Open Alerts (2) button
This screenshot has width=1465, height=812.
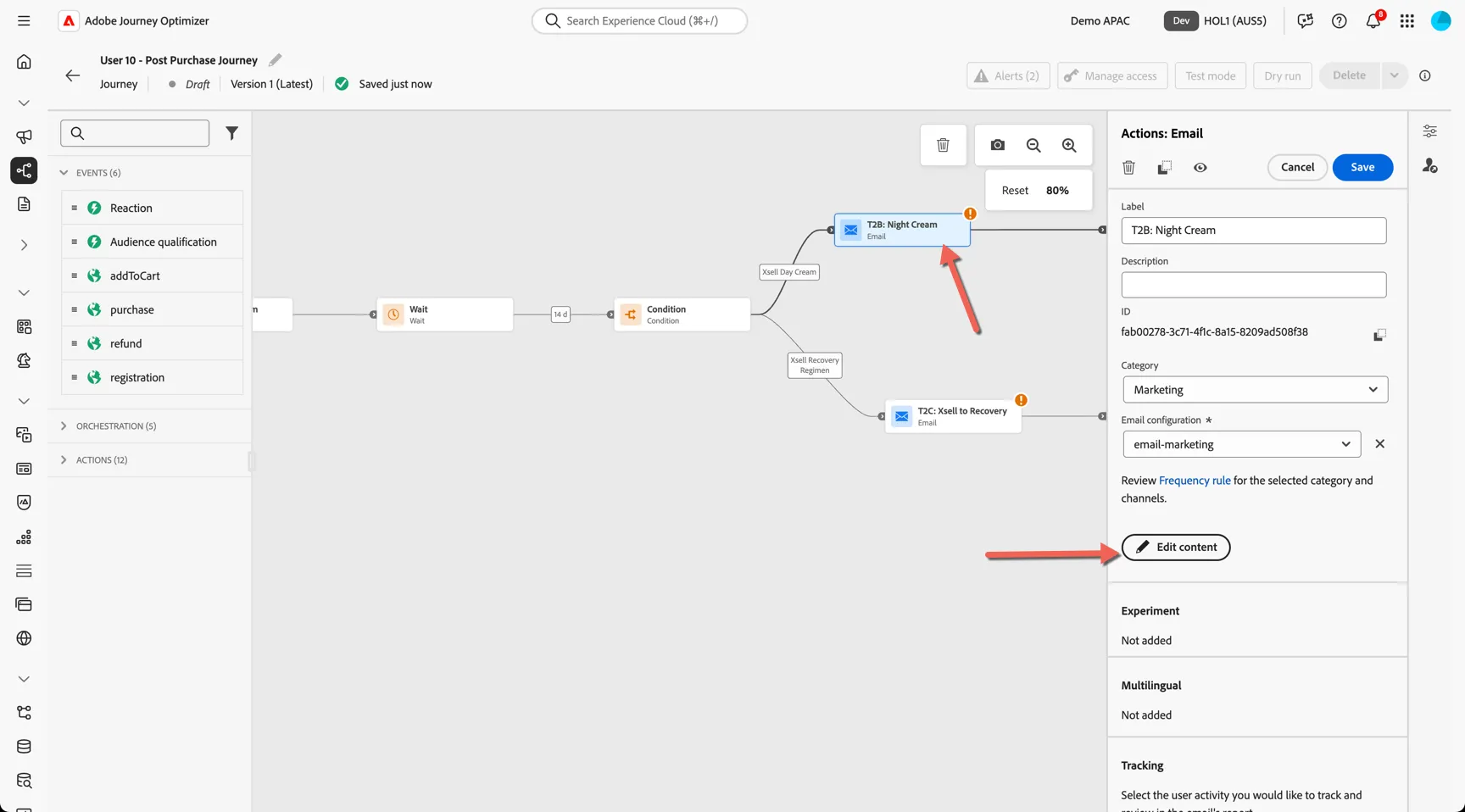coord(1008,75)
